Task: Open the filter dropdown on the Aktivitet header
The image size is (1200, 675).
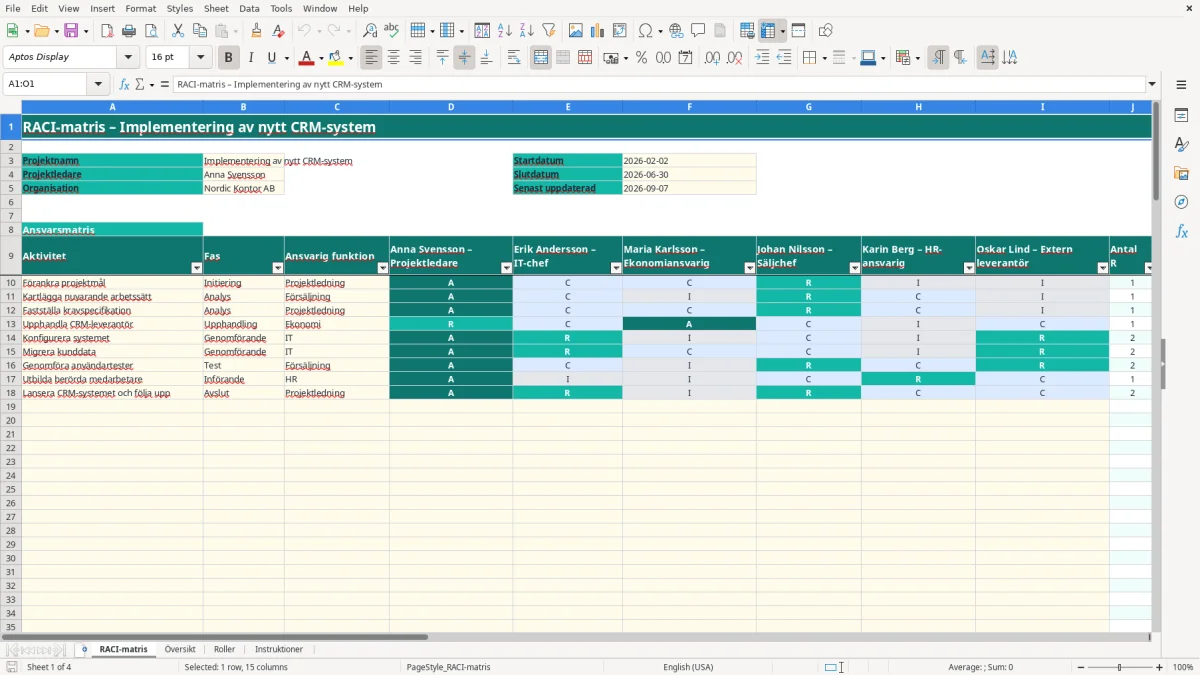Action: coord(196,268)
